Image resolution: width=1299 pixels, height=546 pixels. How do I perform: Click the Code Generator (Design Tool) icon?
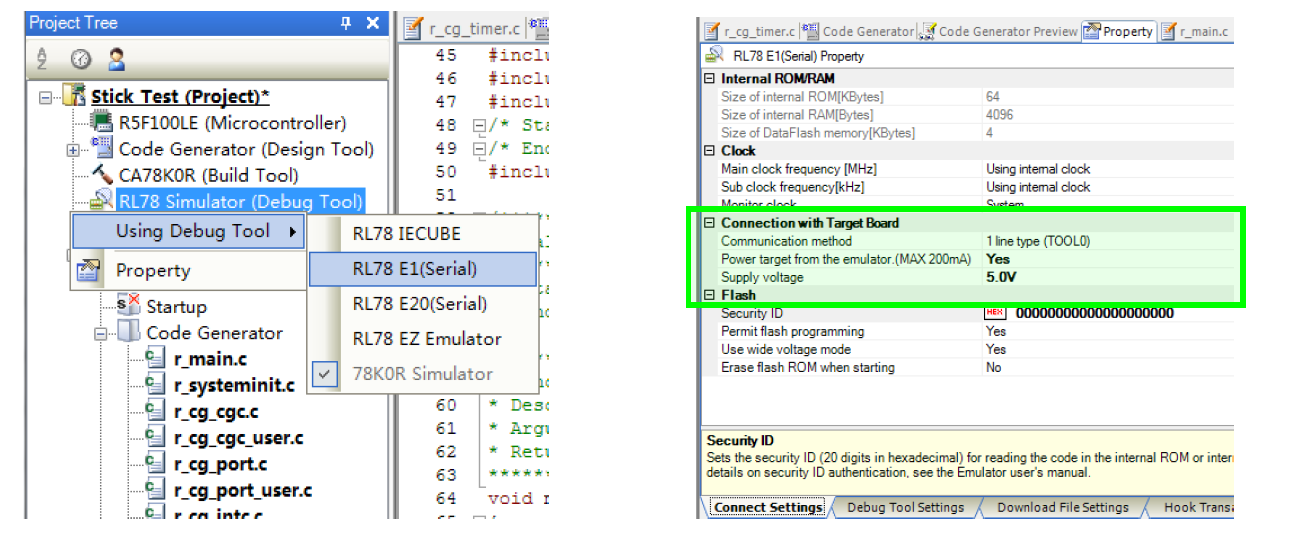pos(103,148)
